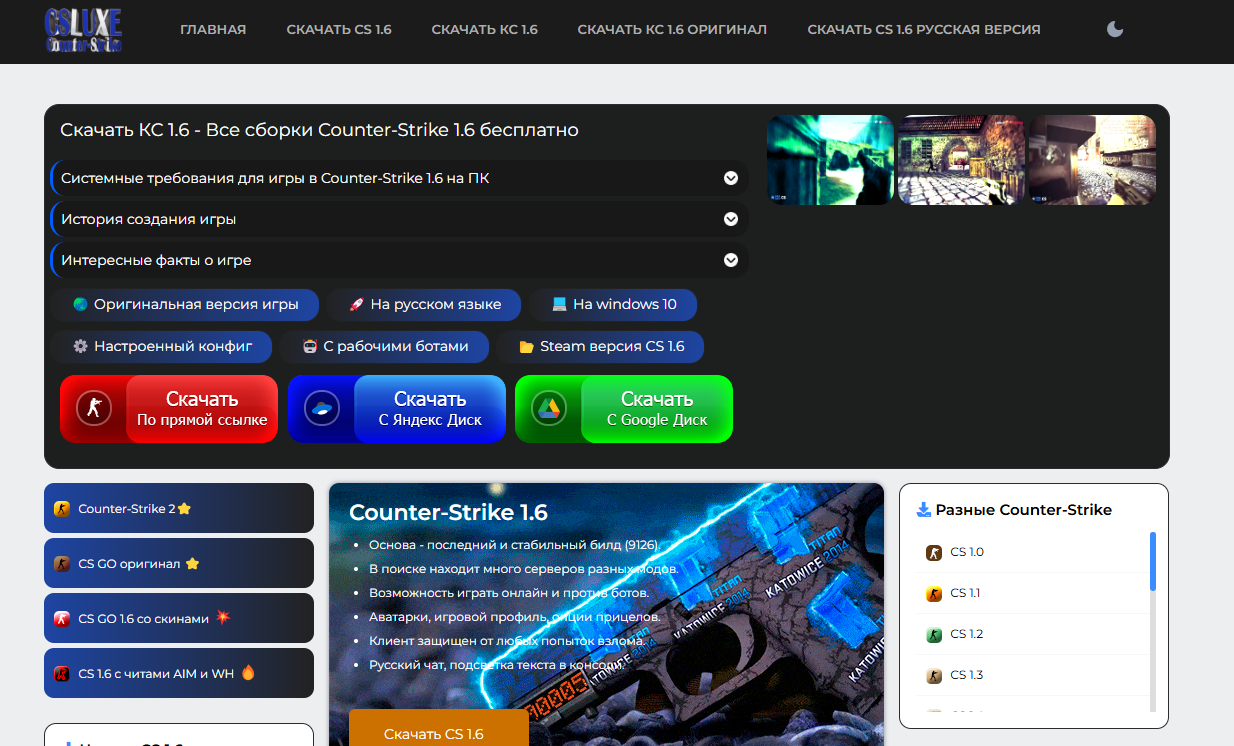Click the CS 1.6 cheats AIM and WH icon
The image size is (1234, 746).
tap(62, 674)
